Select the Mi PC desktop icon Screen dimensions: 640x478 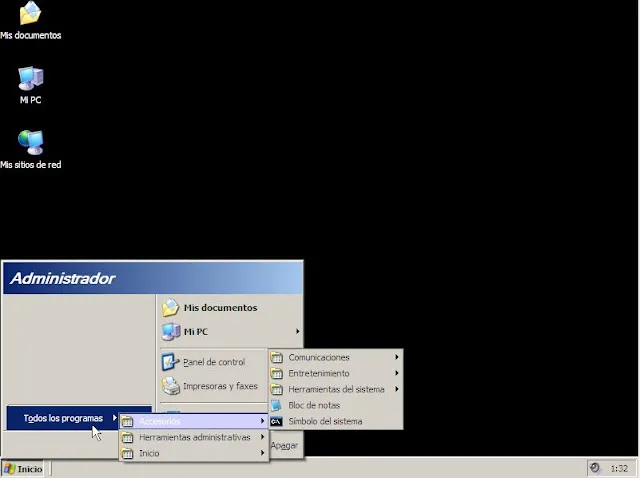(31, 85)
